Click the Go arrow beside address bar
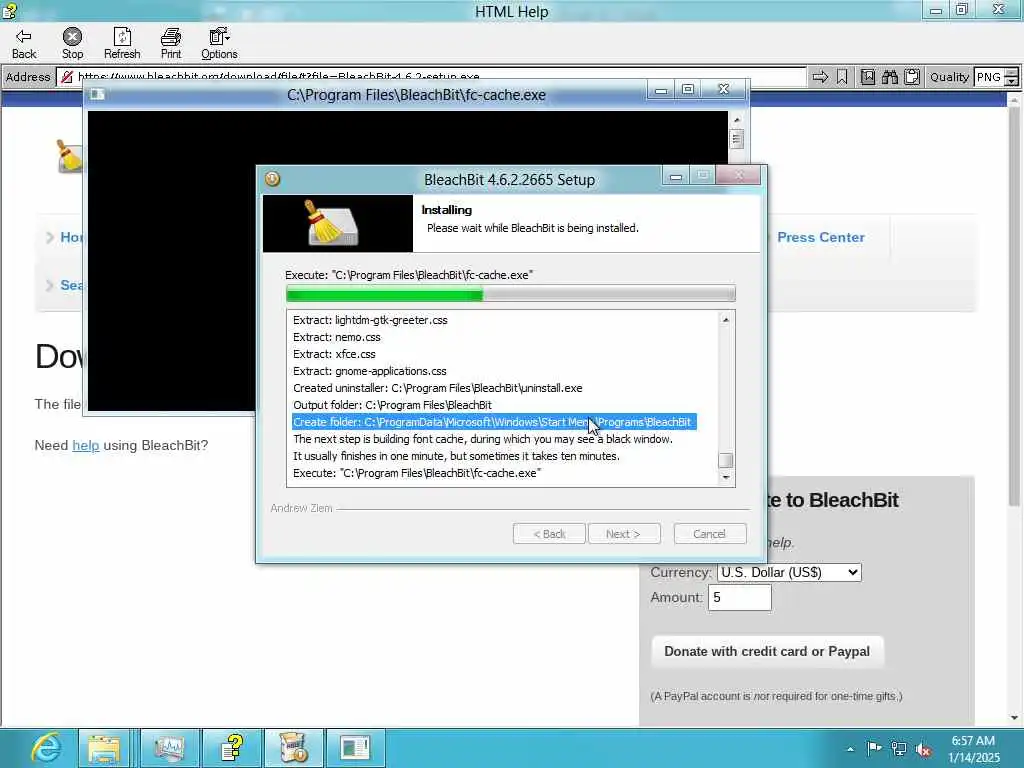Image resolution: width=1024 pixels, height=768 pixels. pos(820,77)
